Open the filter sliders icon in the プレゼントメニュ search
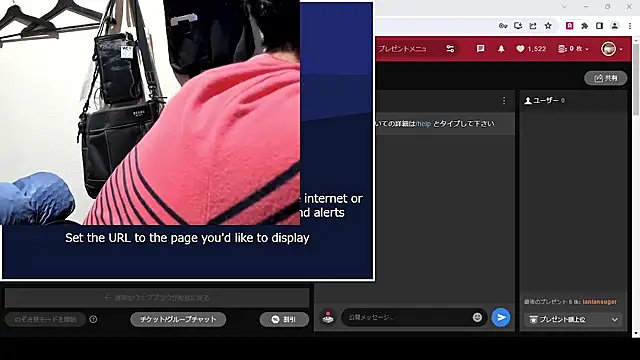 point(450,49)
